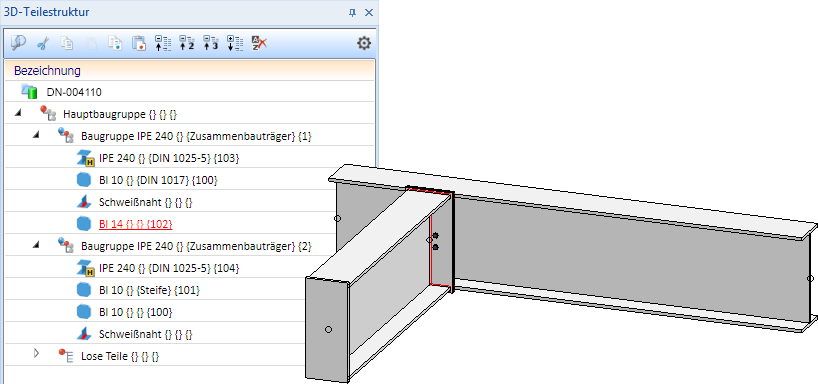This screenshot has width=818, height=384.
Task: Select IPE 240 {DIN 1025-5} {103}
Action: tap(169, 158)
